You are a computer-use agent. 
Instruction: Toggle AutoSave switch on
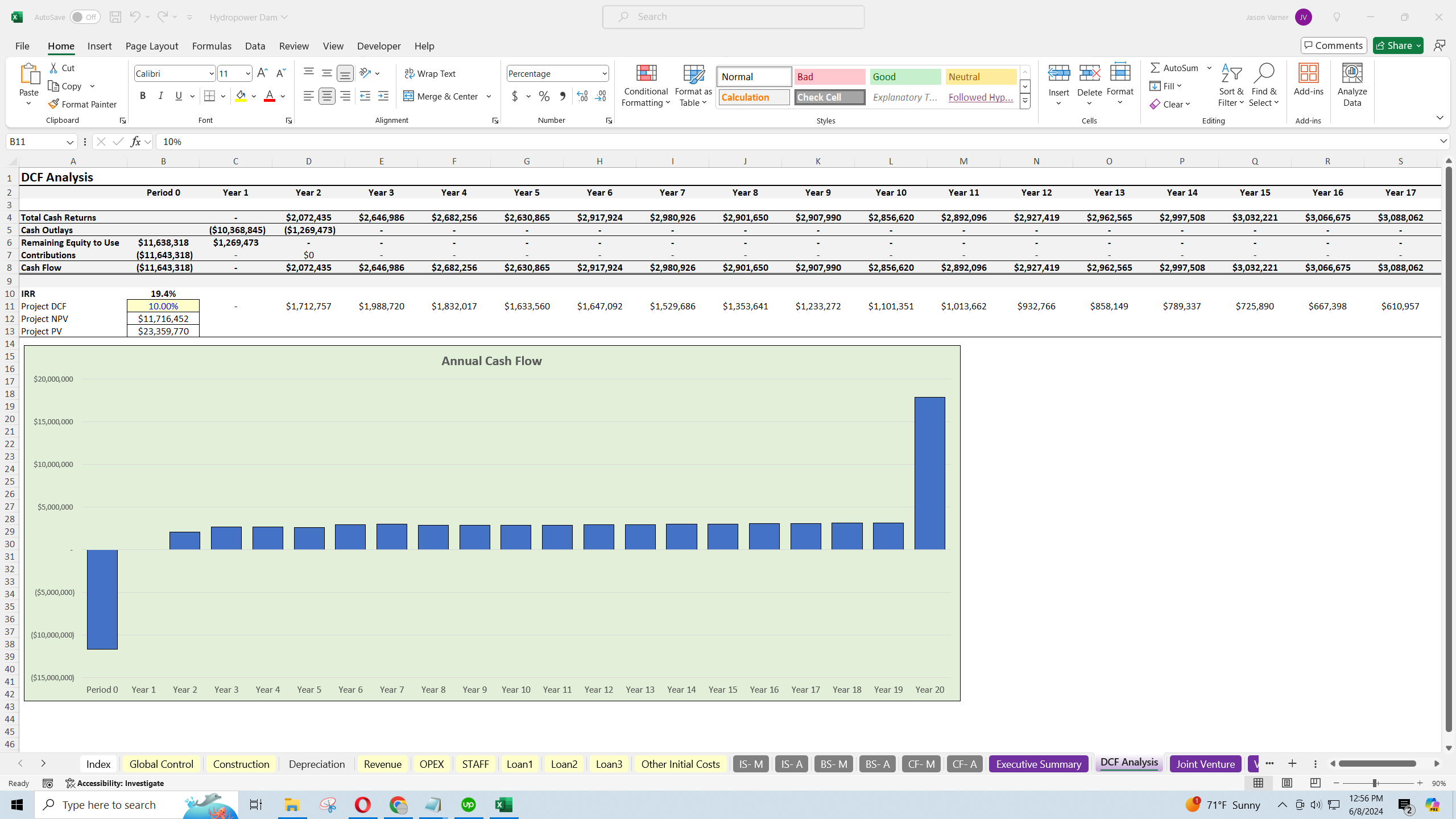point(85,17)
